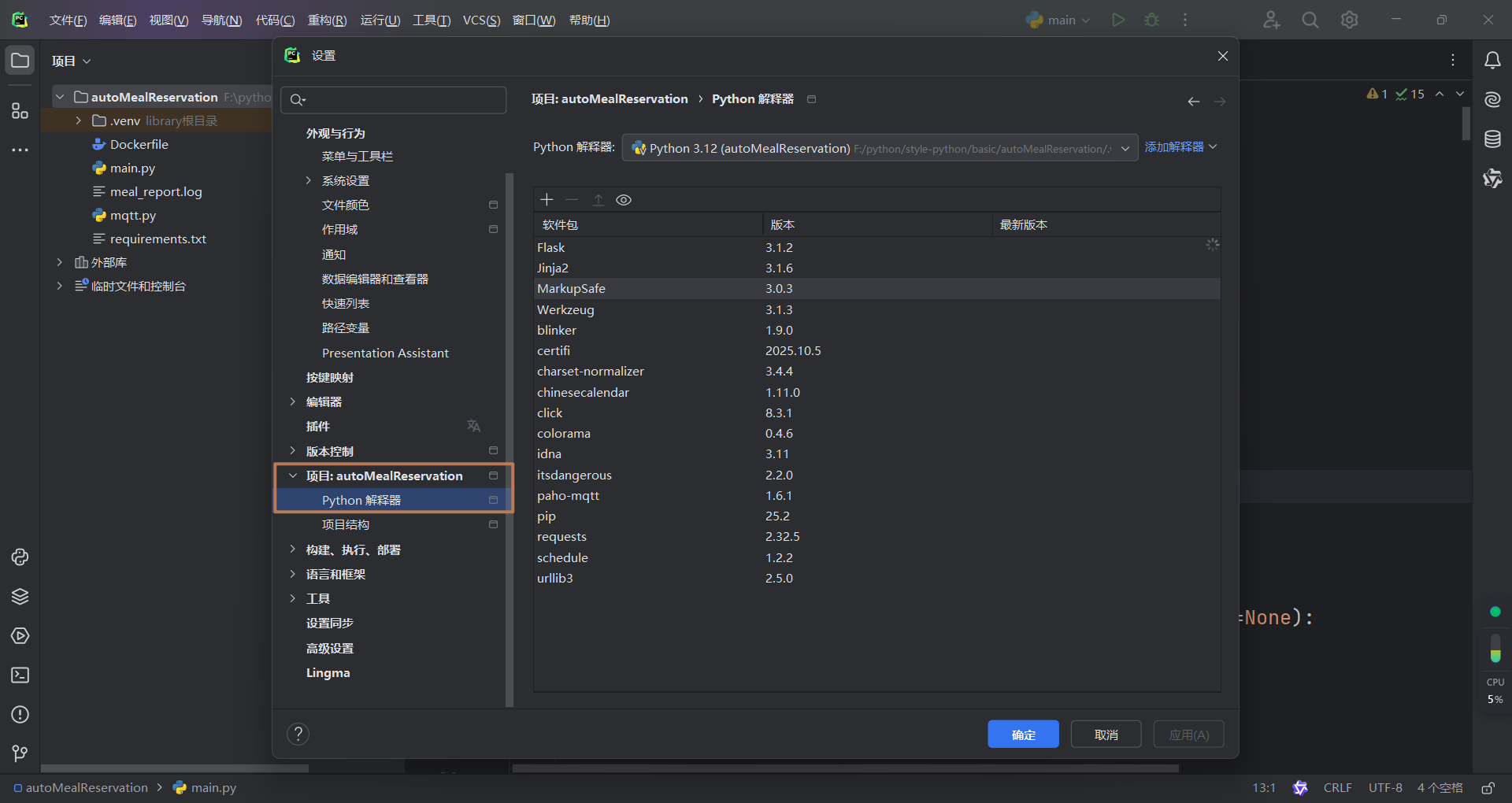Open the Python Packages layers icon
This screenshot has height=803, width=1512.
(x=20, y=597)
